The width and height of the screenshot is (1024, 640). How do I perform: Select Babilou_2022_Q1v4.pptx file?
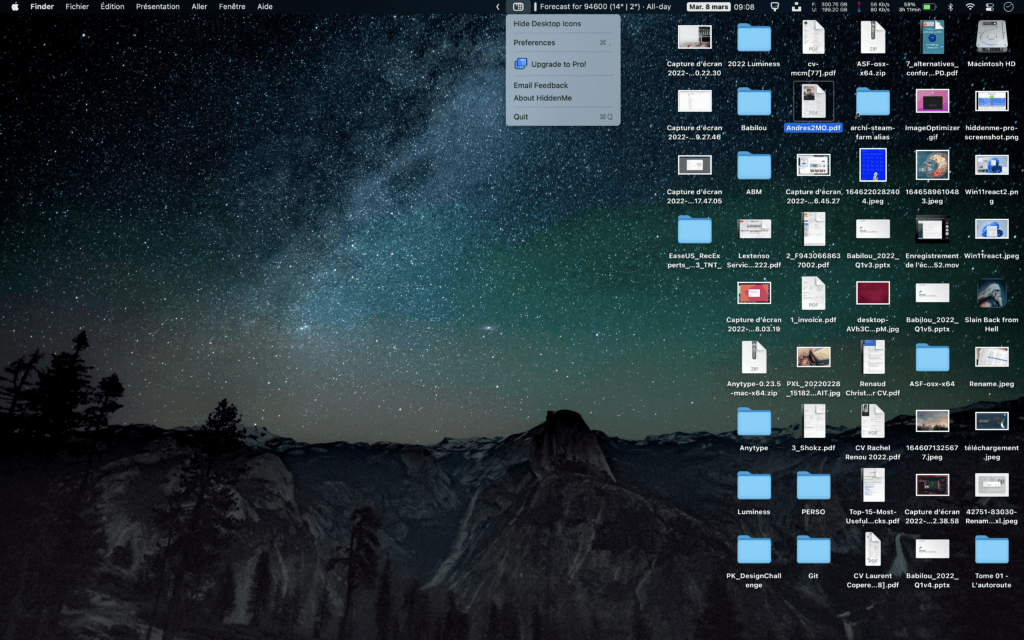pos(932,549)
